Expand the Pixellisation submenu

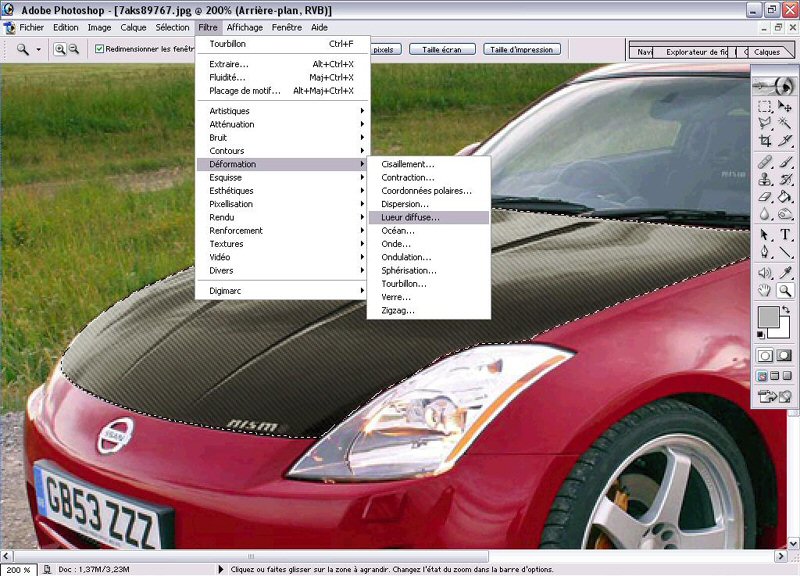pyautogui.click(x=283, y=204)
